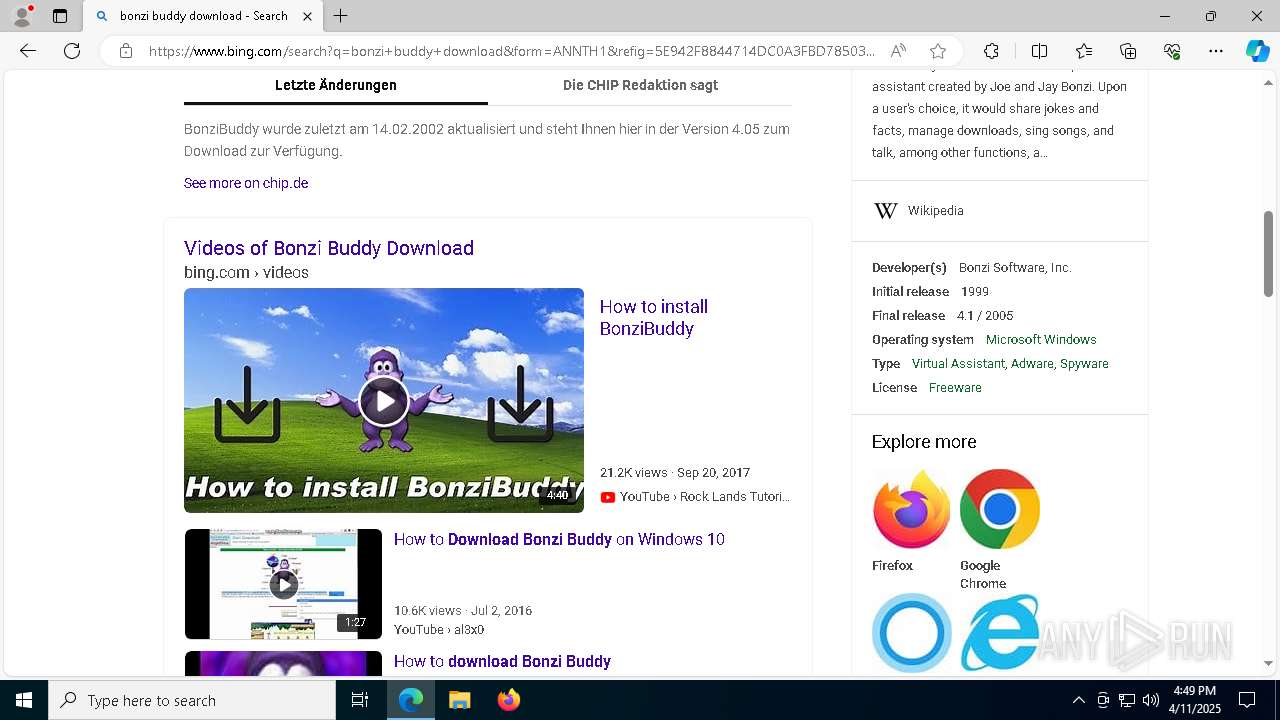
Task: Launch the Copilot sidebar icon
Action: (x=1258, y=51)
